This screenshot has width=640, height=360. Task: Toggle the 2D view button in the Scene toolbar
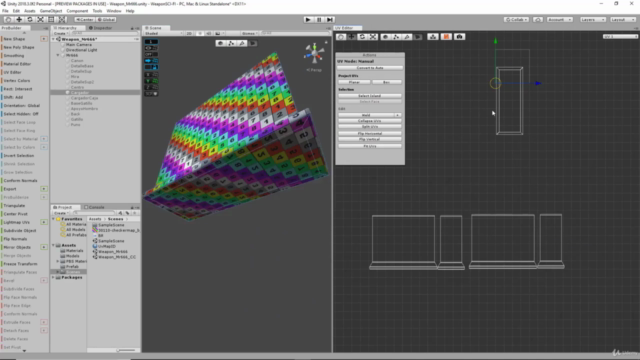(x=189, y=33)
